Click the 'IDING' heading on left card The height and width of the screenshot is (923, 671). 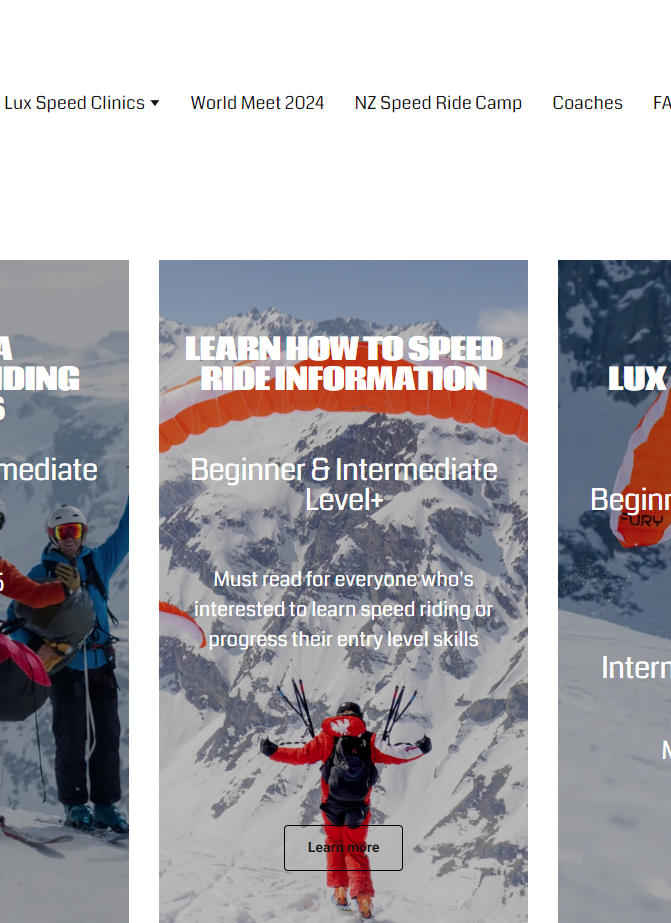coord(40,379)
